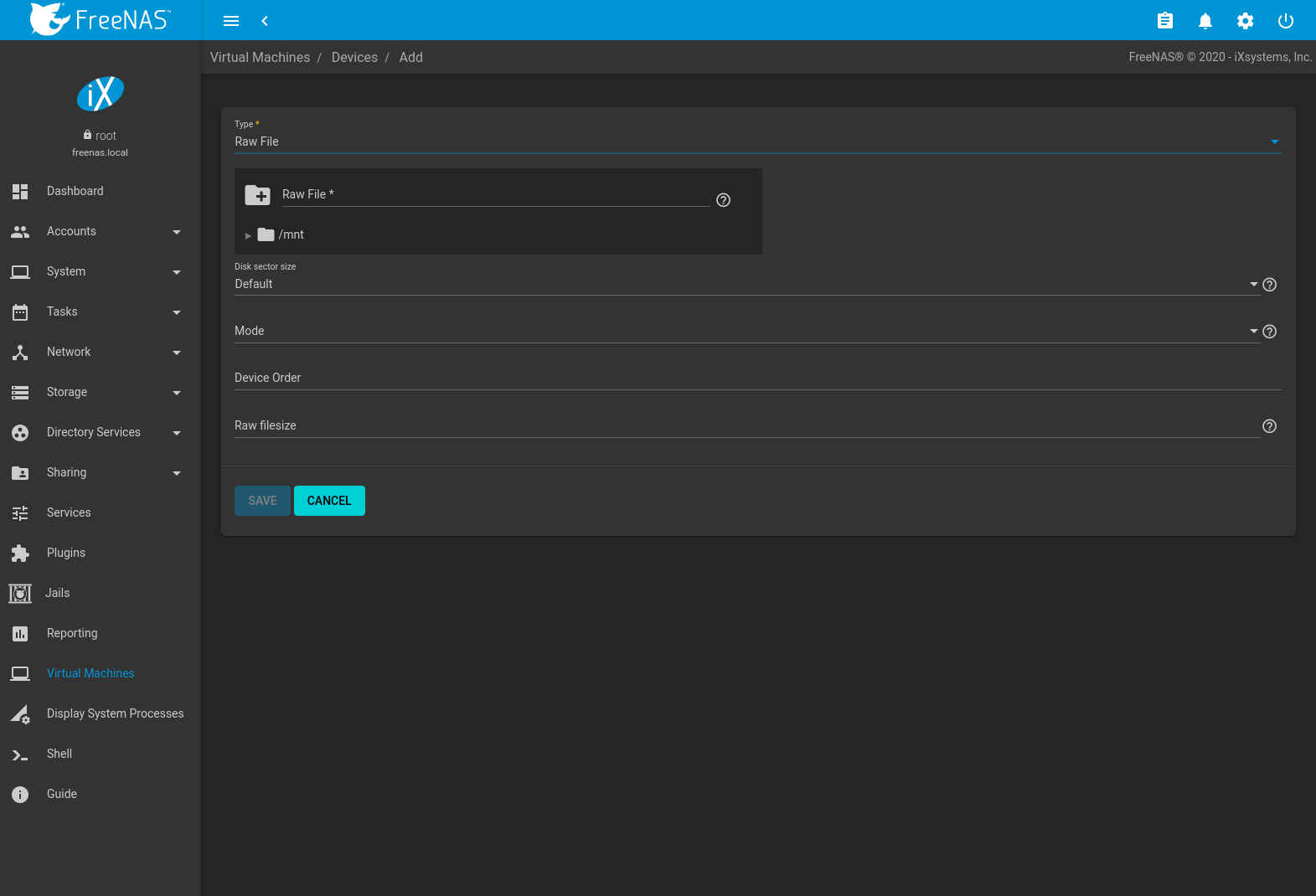1316x896 pixels.
Task: Open the Mode dropdown
Action: point(746,332)
